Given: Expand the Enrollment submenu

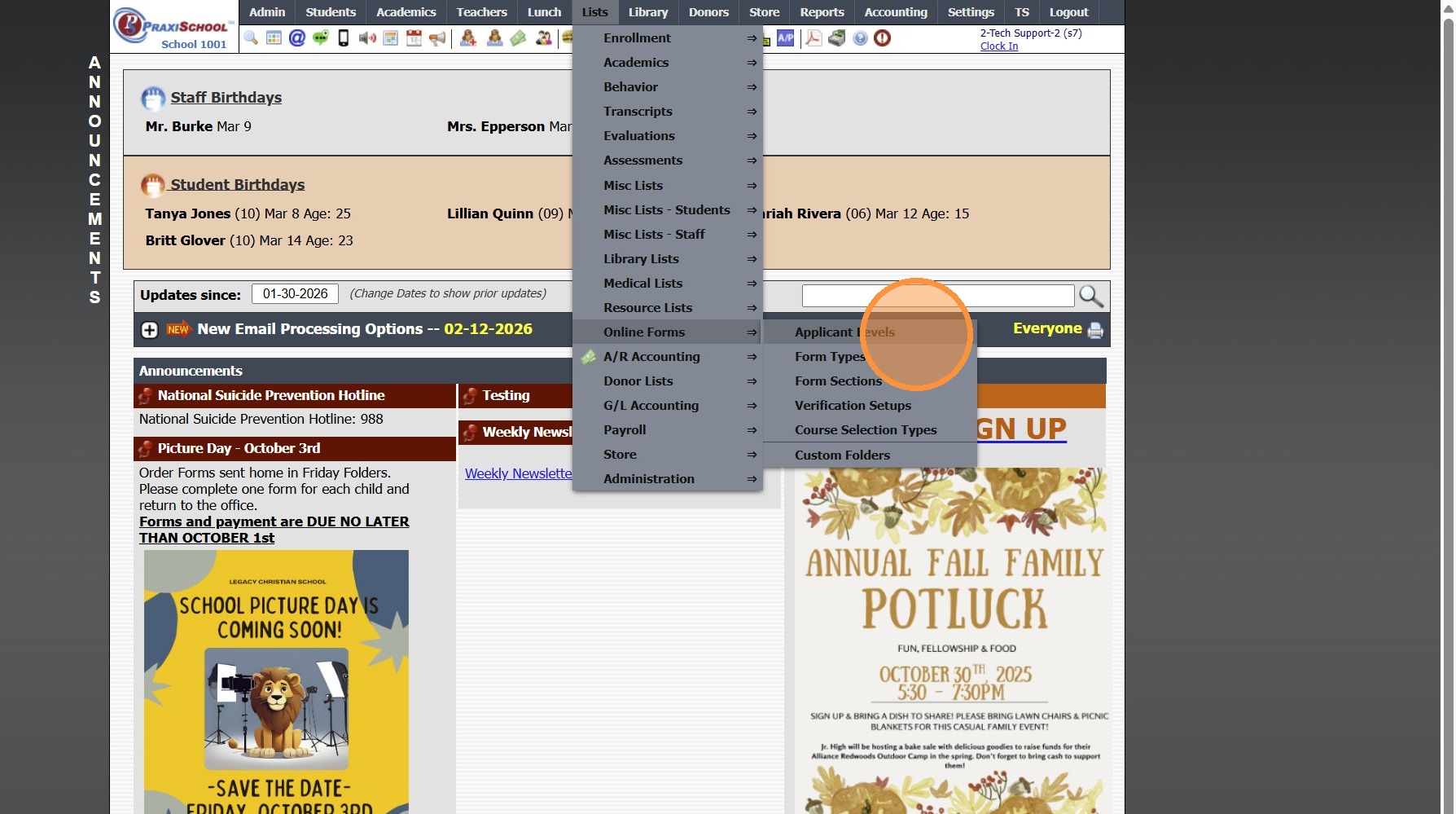Looking at the screenshot, I should coord(667,38).
